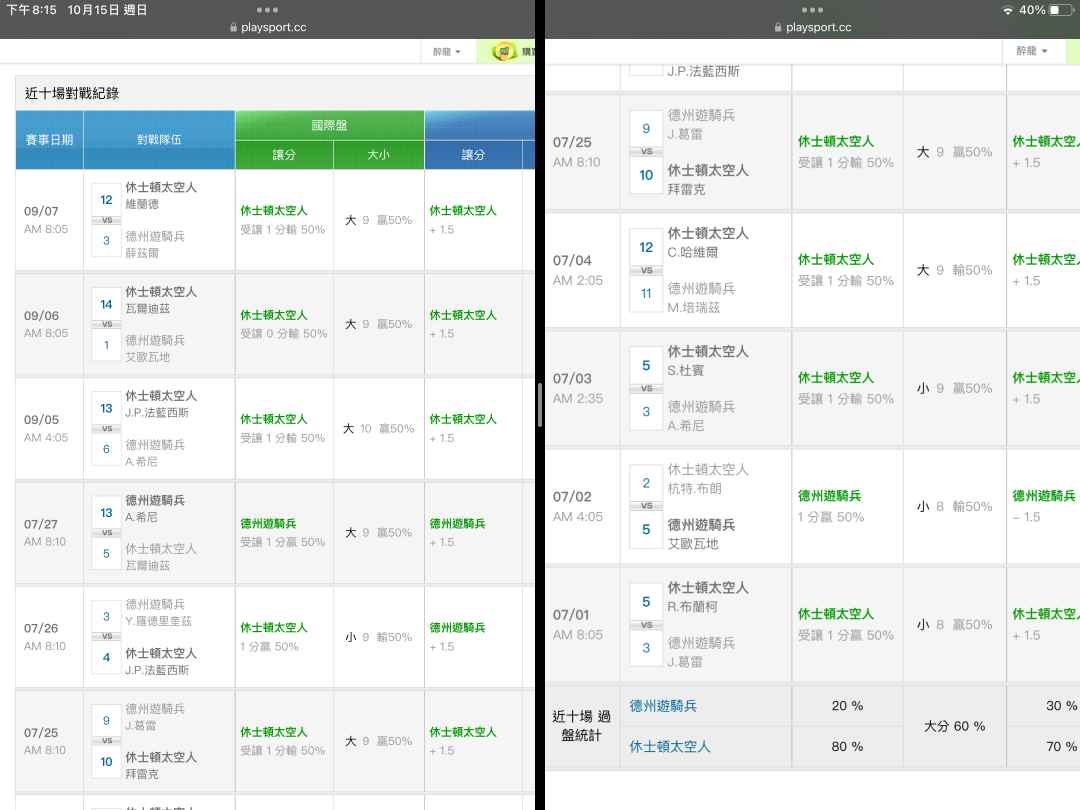Viewport: 1080px width, 810px height.
Task: Tap playsport.cc address in right window
Action: tap(818, 28)
